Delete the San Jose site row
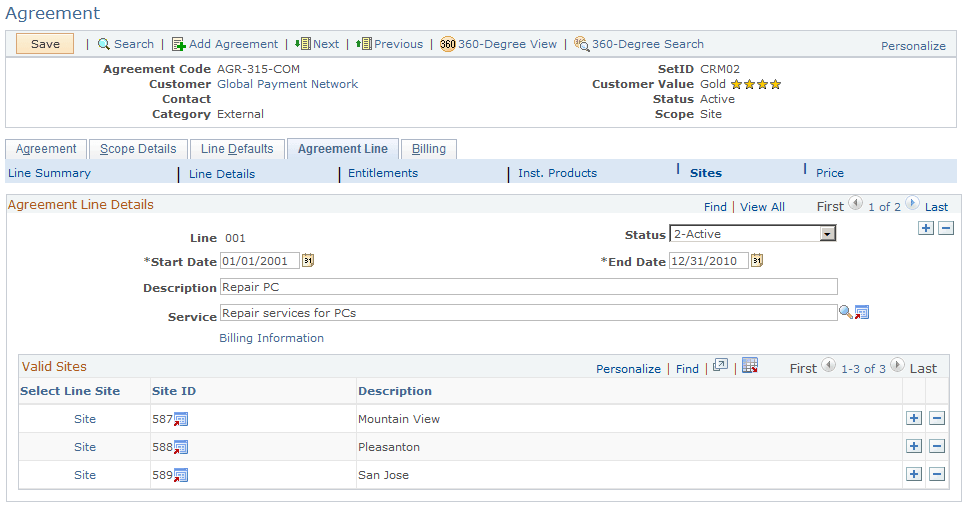 pyautogui.click(x=937, y=474)
